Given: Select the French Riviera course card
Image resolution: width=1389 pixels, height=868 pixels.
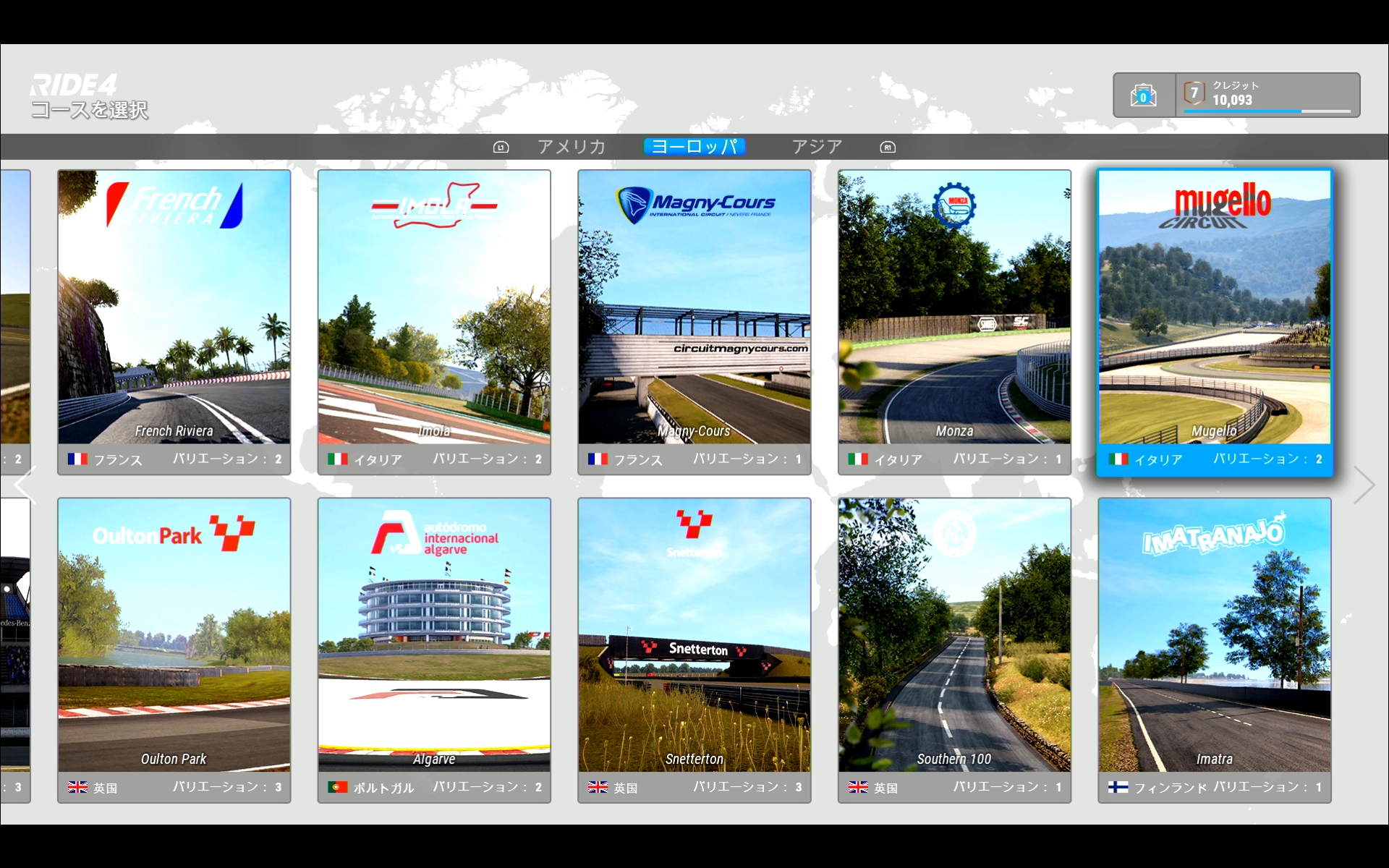Looking at the screenshot, I should point(174,322).
